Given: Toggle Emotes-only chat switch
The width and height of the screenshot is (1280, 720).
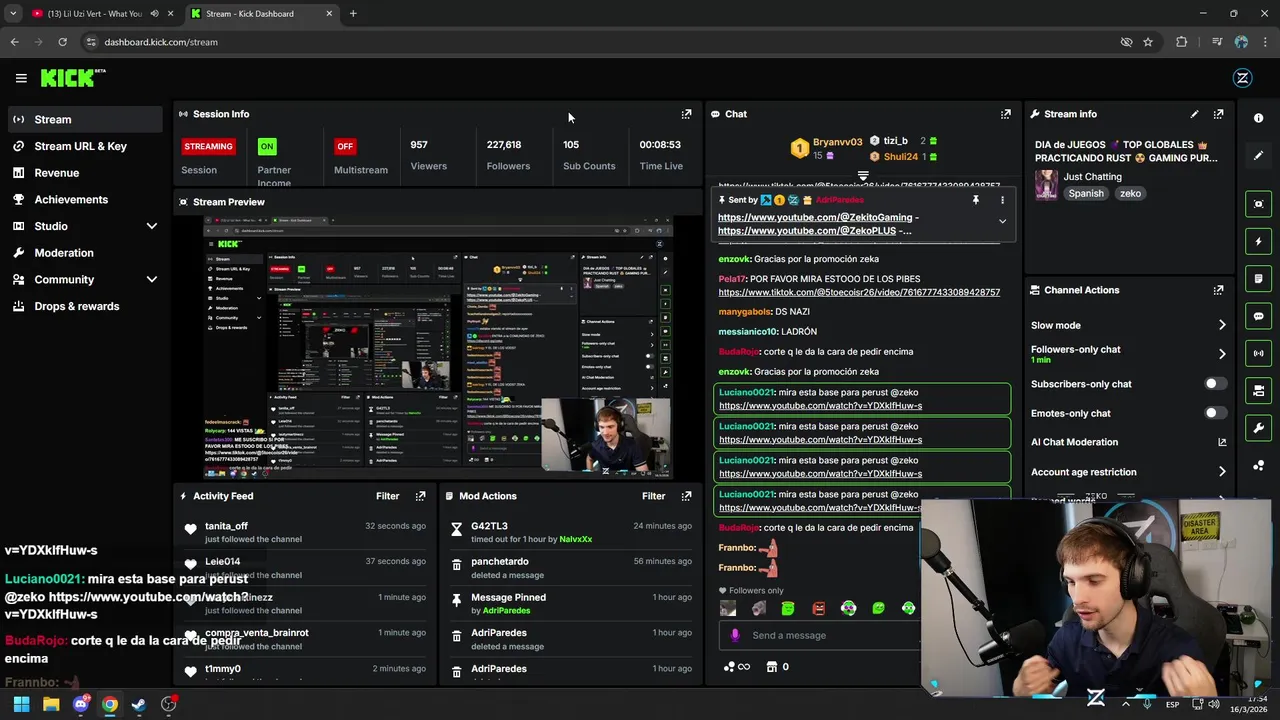Looking at the screenshot, I should pos(1215,413).
